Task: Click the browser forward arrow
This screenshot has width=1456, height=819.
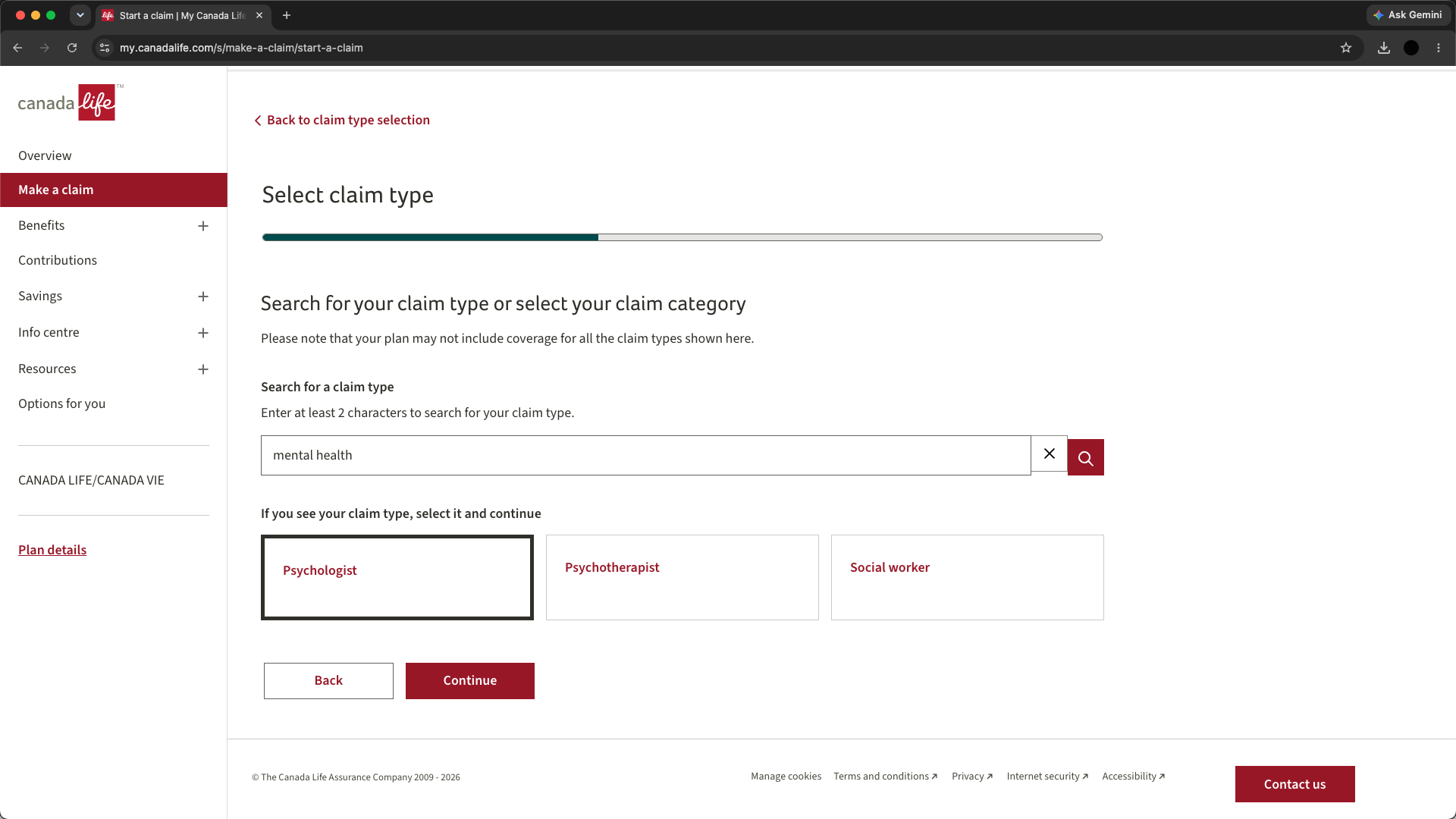Action: pyautogui.click(x=45, y=48)
